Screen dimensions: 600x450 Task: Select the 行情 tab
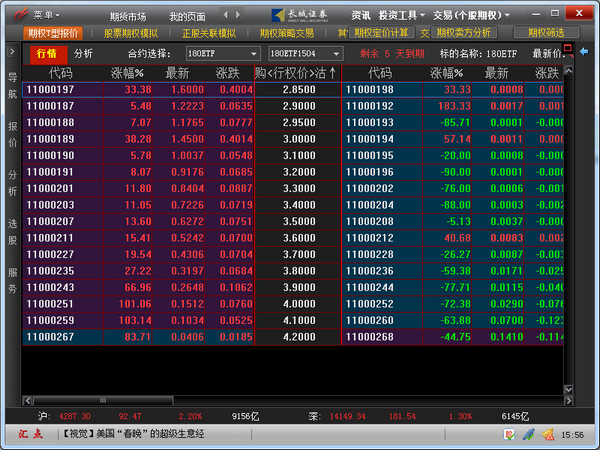(47, 54)
